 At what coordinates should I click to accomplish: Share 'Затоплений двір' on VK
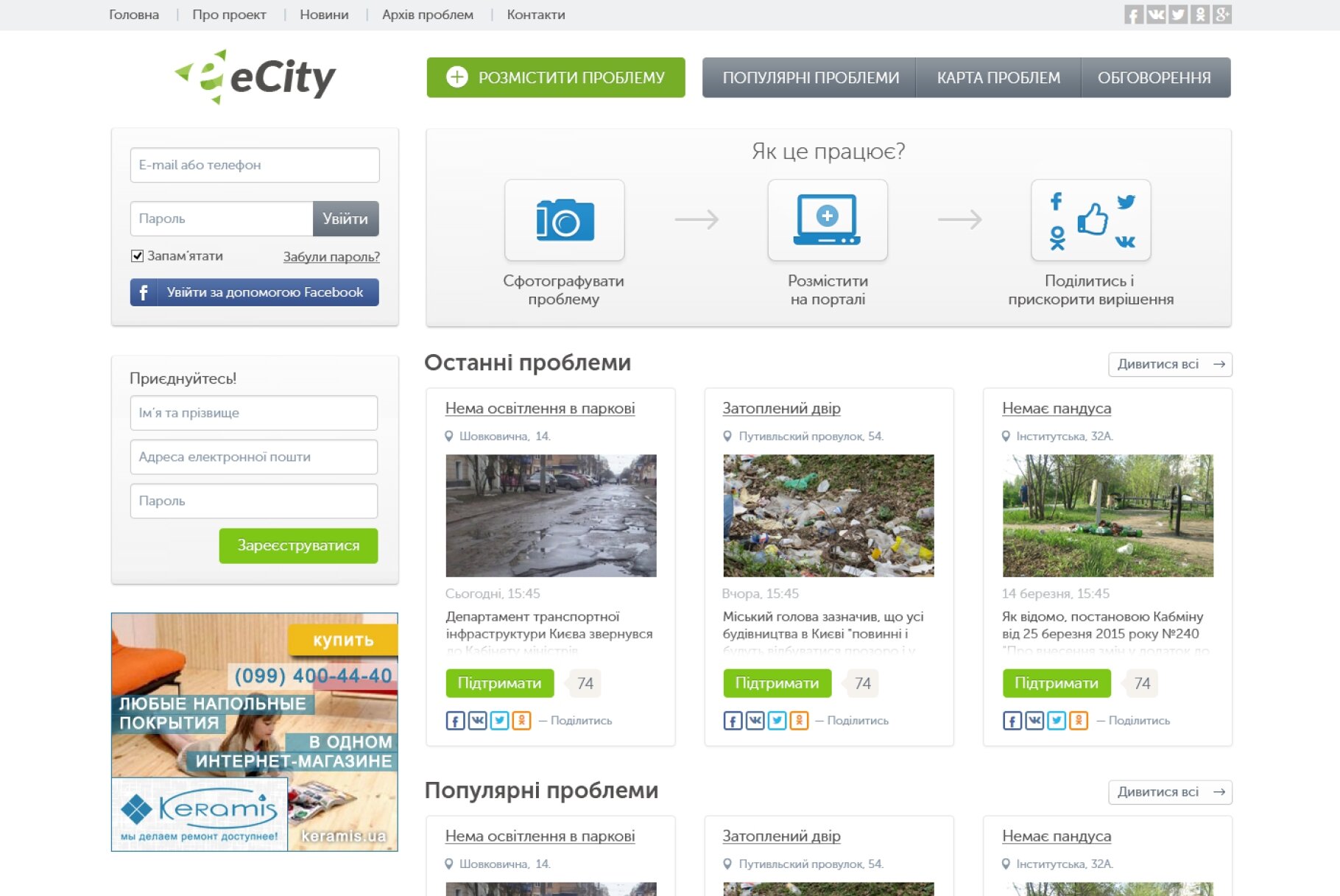[755, 720]
